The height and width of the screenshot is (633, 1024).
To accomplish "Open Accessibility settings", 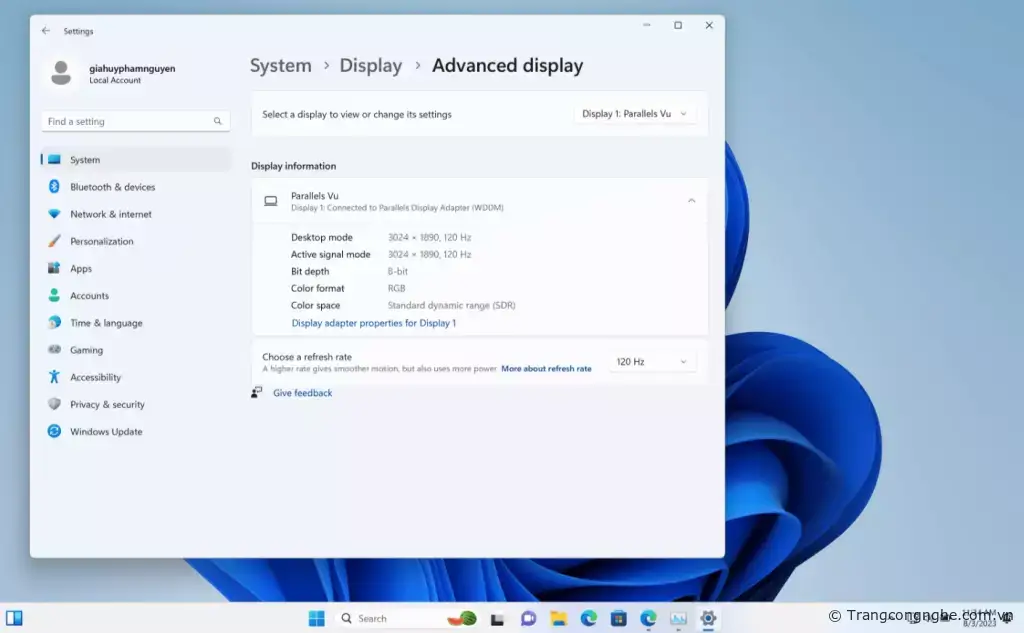I will (95, 378).
